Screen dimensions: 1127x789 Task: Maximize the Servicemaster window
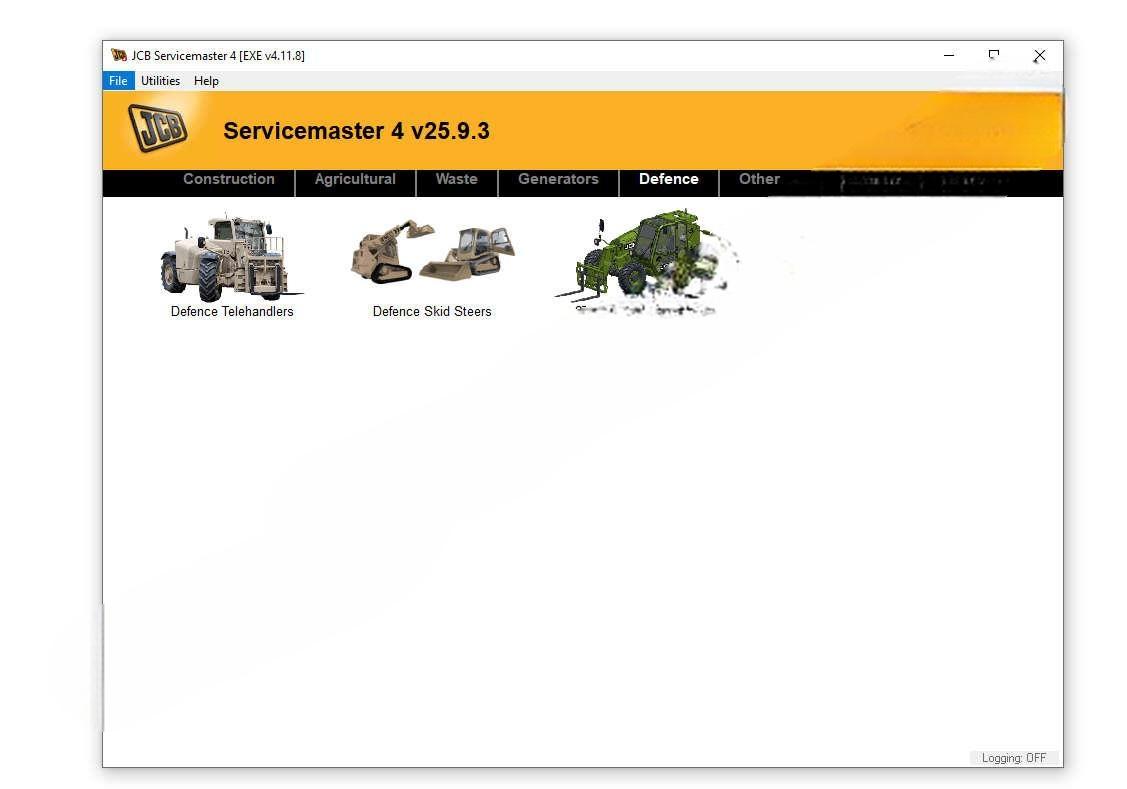coord(994,56)
